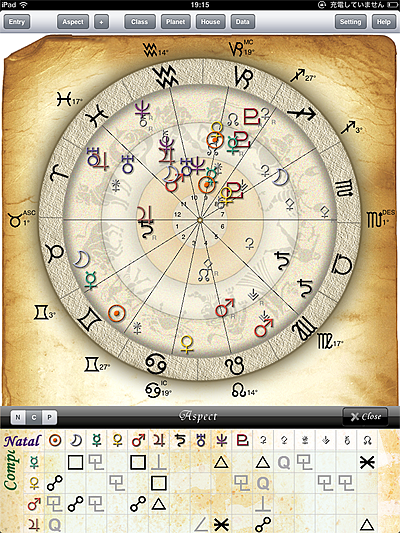This screenshot has width=400, height=533.
Task: Select sextile aspect in Mercury row, Node column
Action: click(x=367, y=462)
